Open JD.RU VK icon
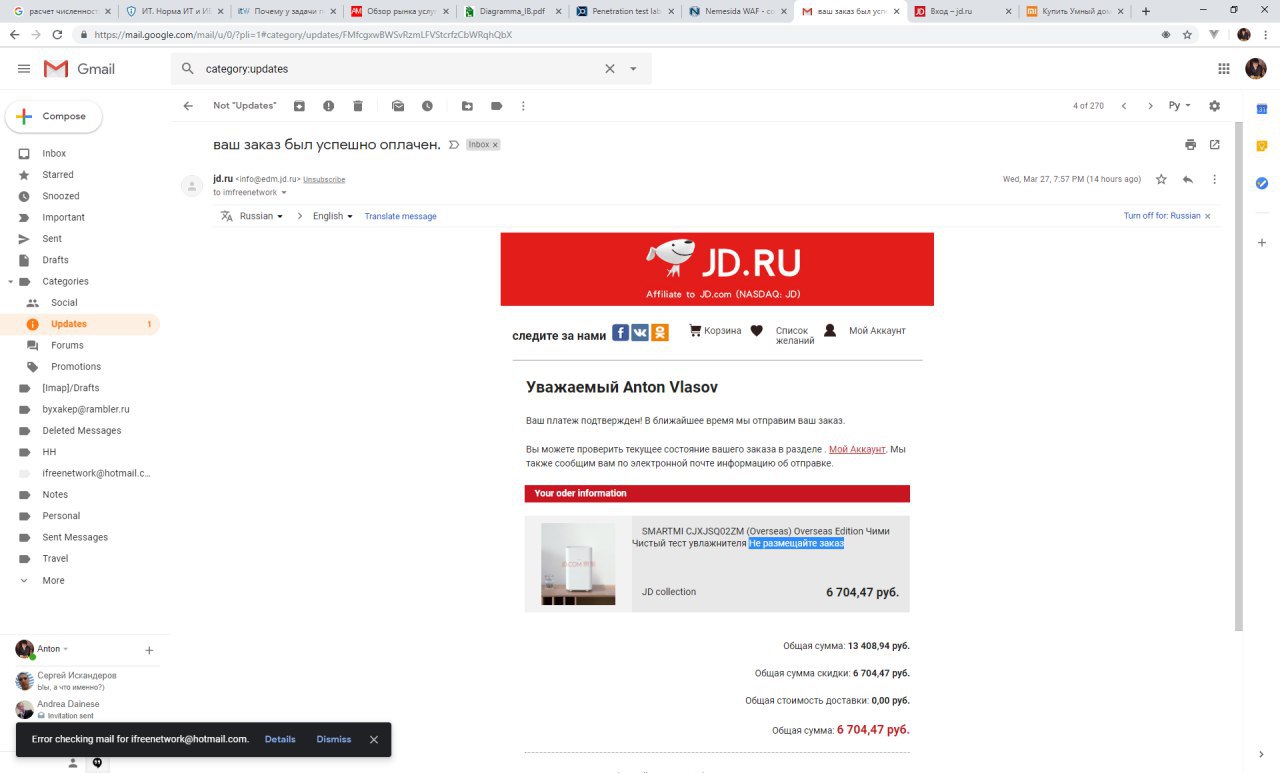1280x773 pixels. coord(640,333)
